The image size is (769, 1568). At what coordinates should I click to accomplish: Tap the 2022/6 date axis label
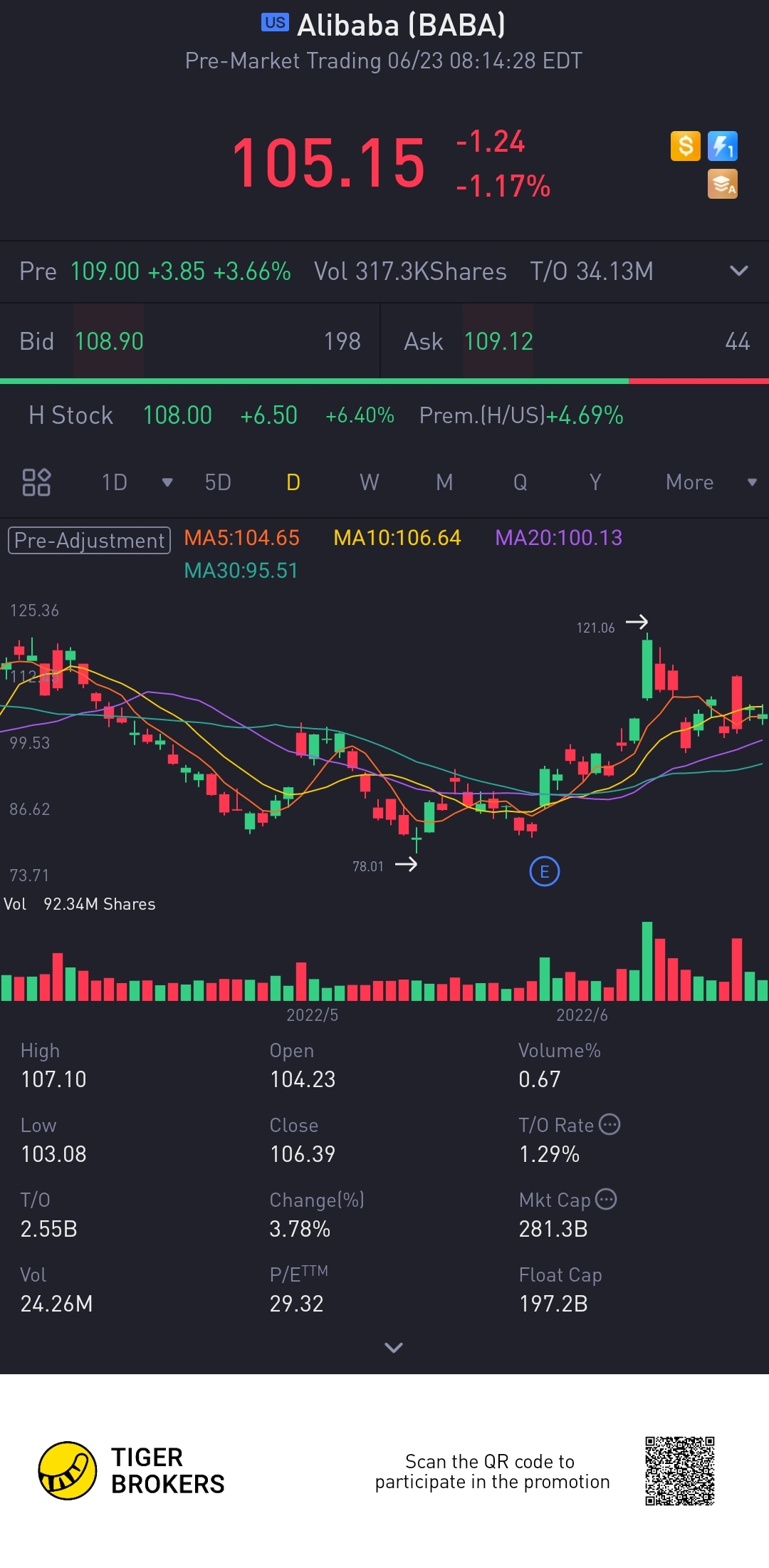point(582,1015)
